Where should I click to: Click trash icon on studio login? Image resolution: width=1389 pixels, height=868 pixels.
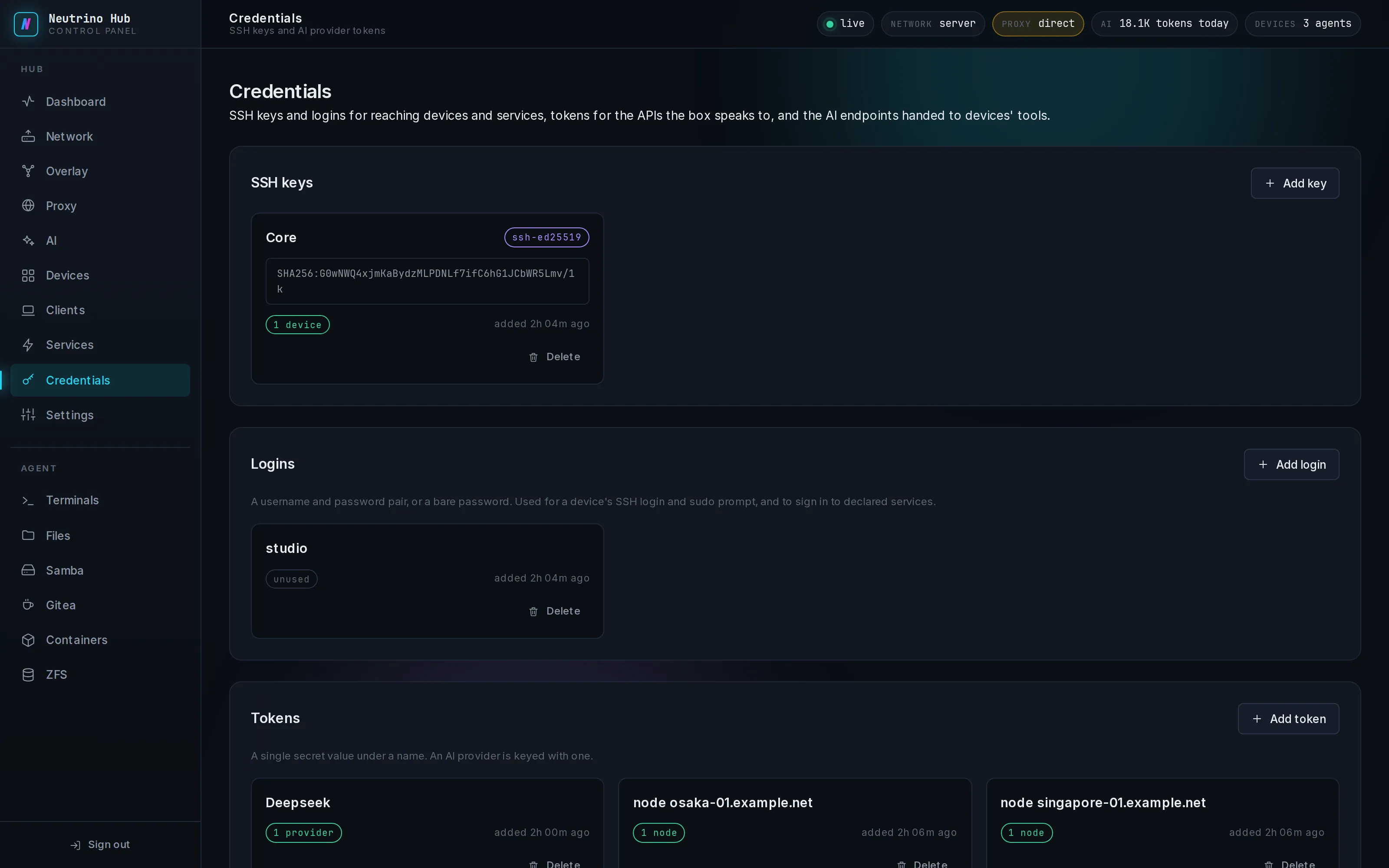pyautogui.click(x=533, y=612)
